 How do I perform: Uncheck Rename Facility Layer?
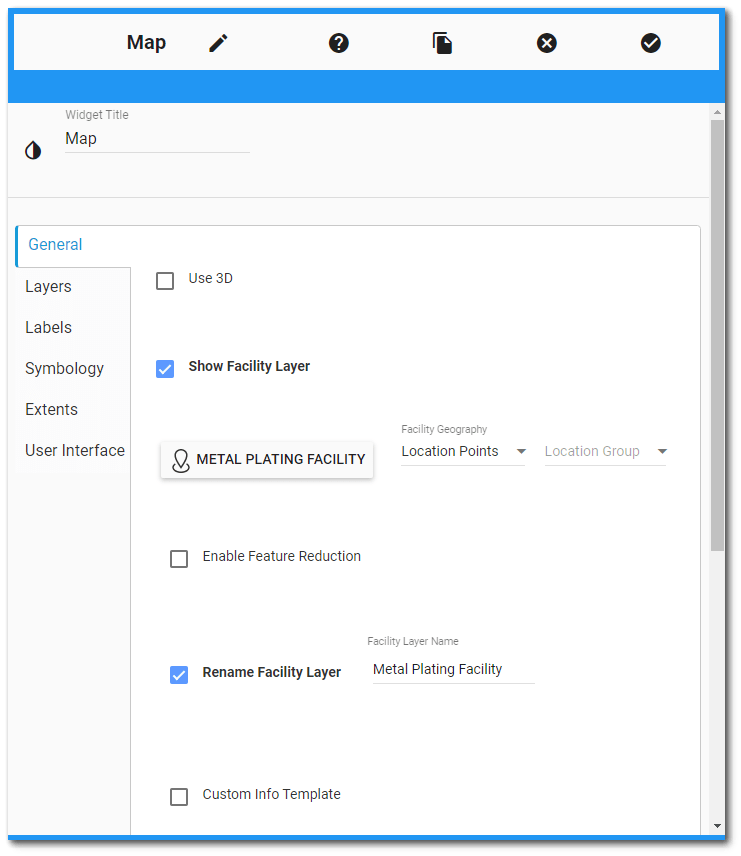point(179,675)
